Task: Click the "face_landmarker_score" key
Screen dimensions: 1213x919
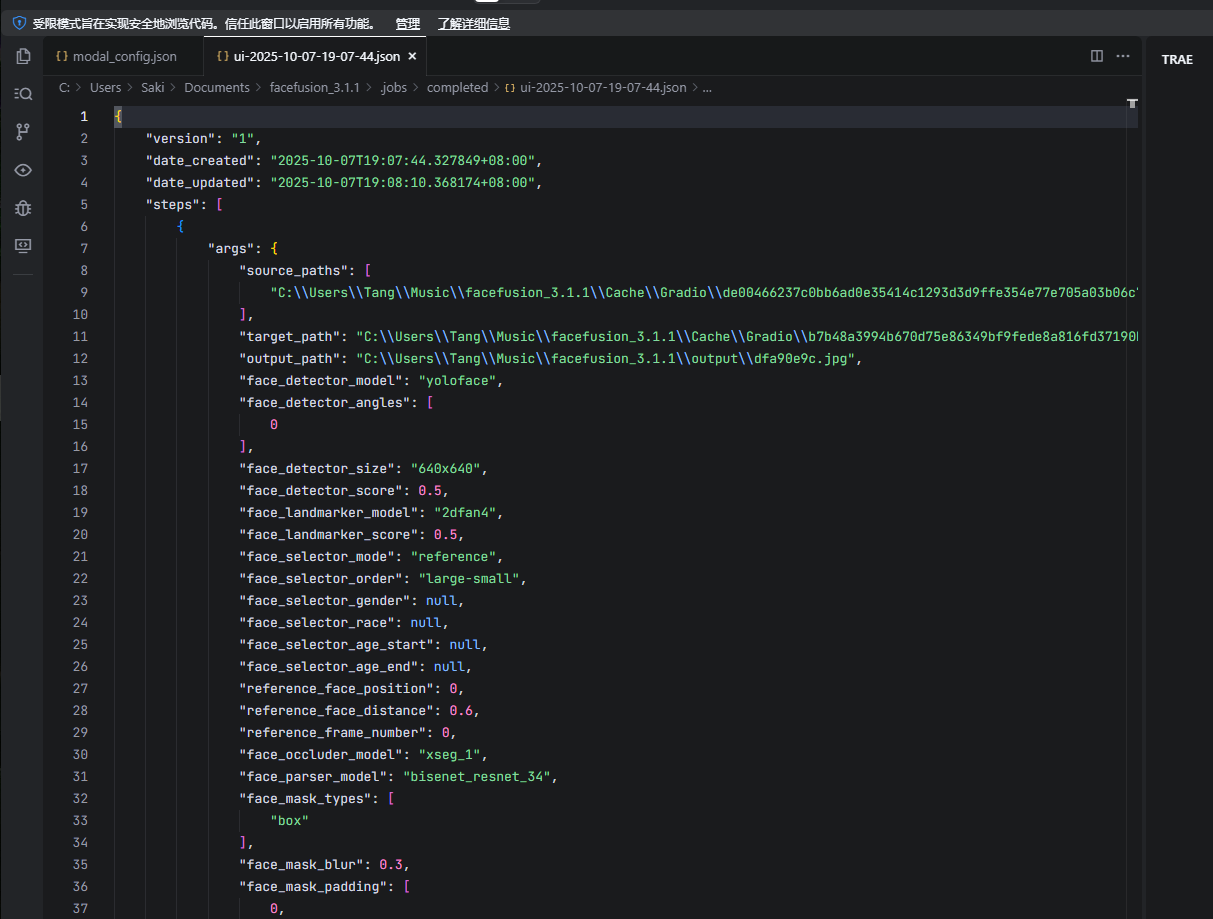Action: click(332, 534)
